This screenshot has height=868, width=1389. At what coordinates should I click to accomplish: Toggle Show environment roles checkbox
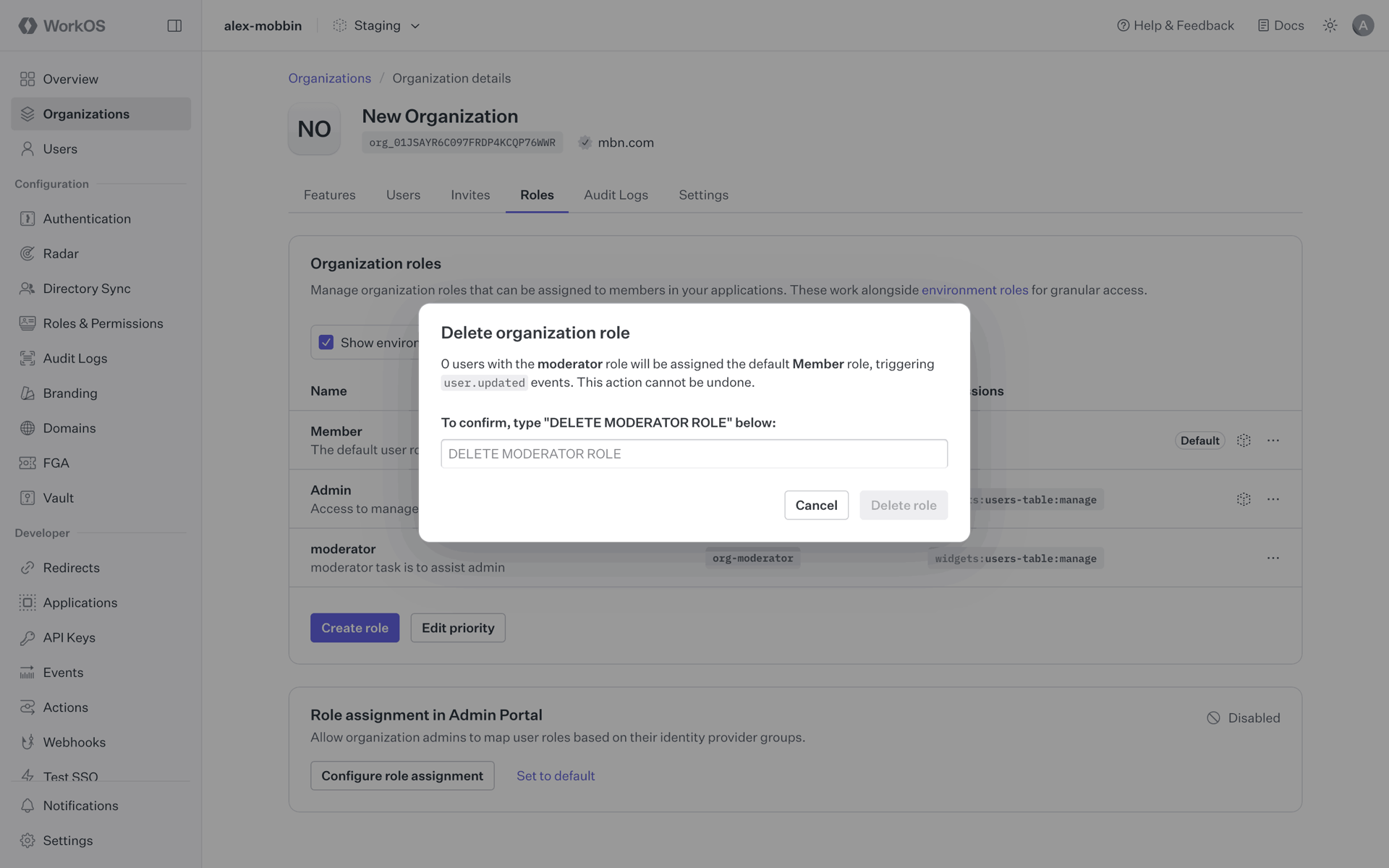[x=326, y=342]
